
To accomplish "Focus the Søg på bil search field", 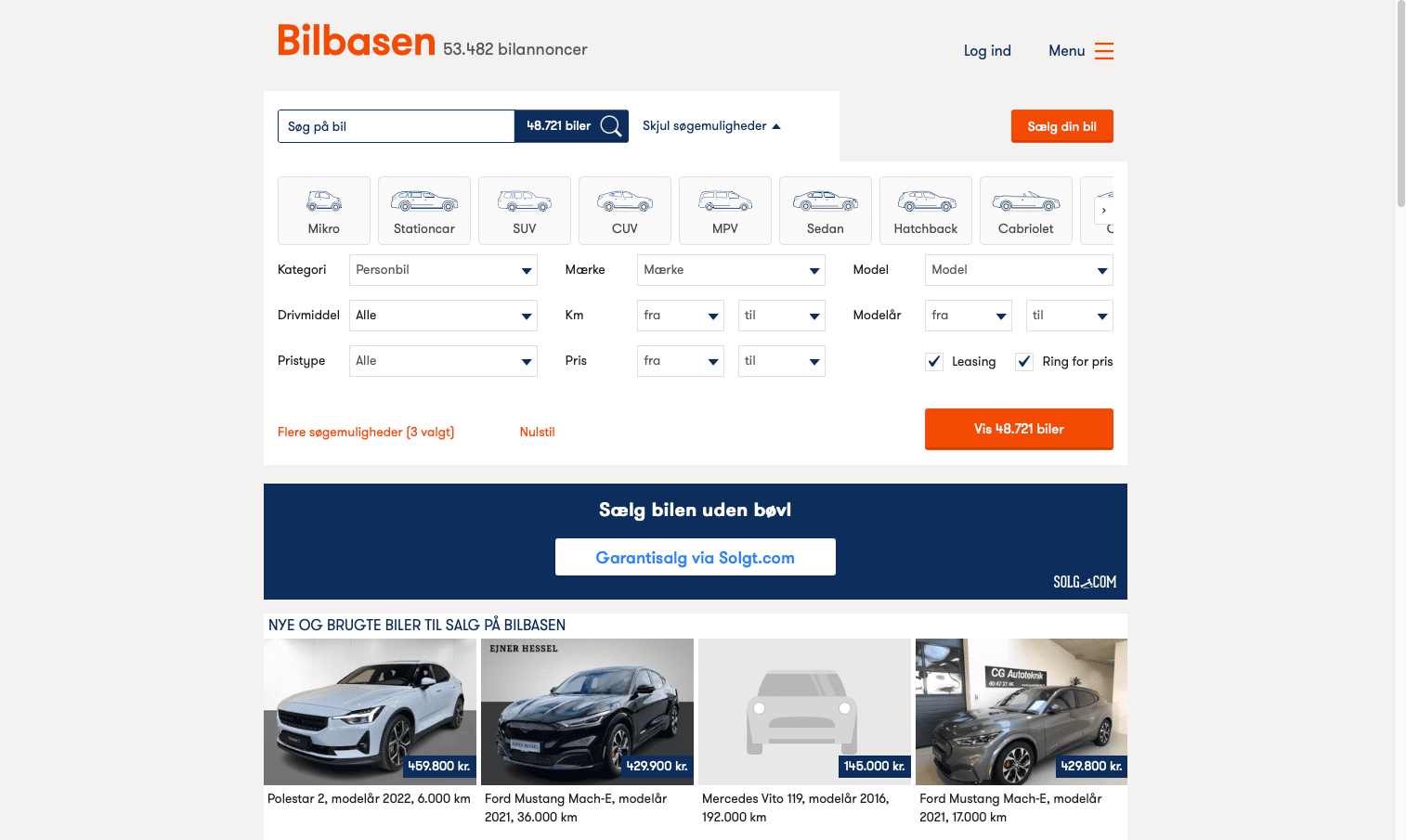I will pyautogui.click(x=396, y=126).
